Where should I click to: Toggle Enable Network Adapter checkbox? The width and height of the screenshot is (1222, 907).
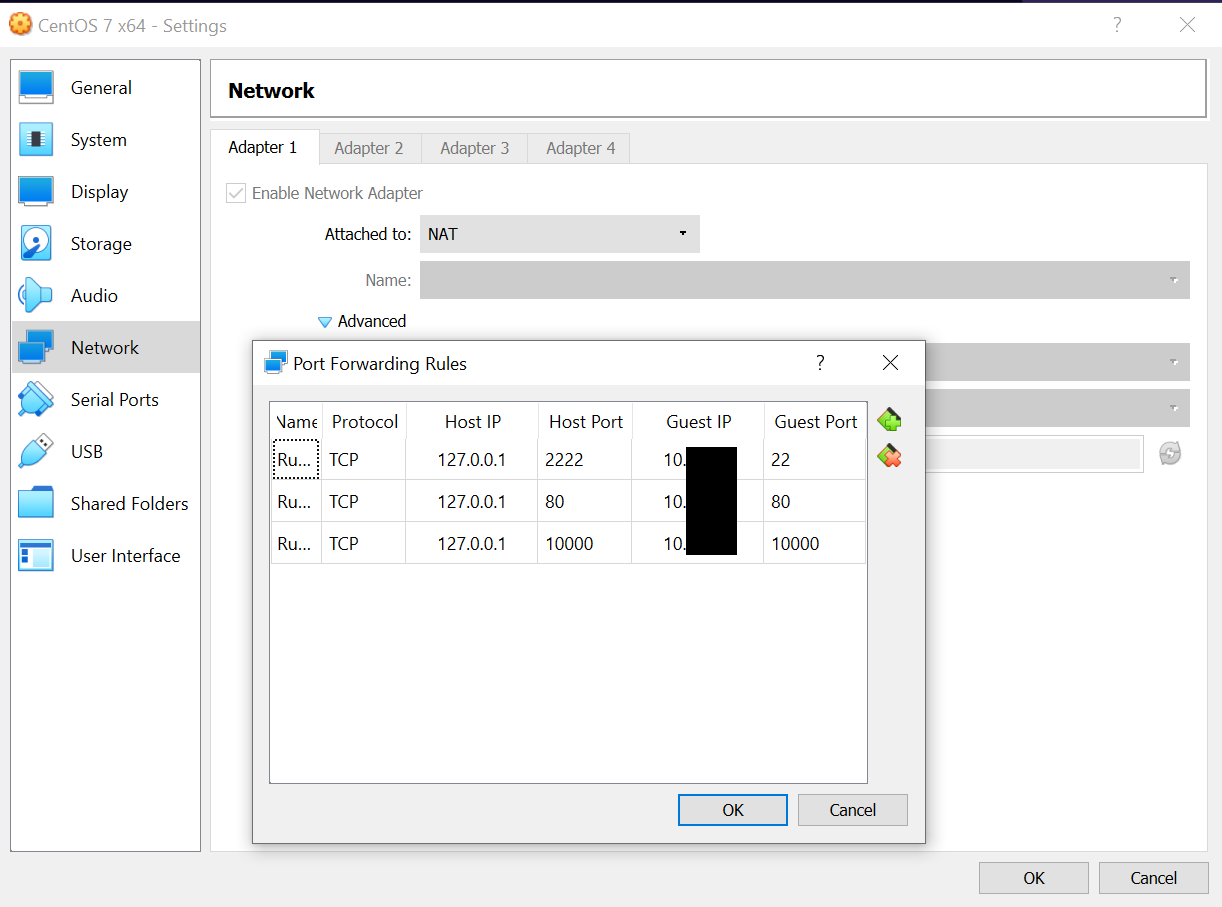click(x=236, y=193)
